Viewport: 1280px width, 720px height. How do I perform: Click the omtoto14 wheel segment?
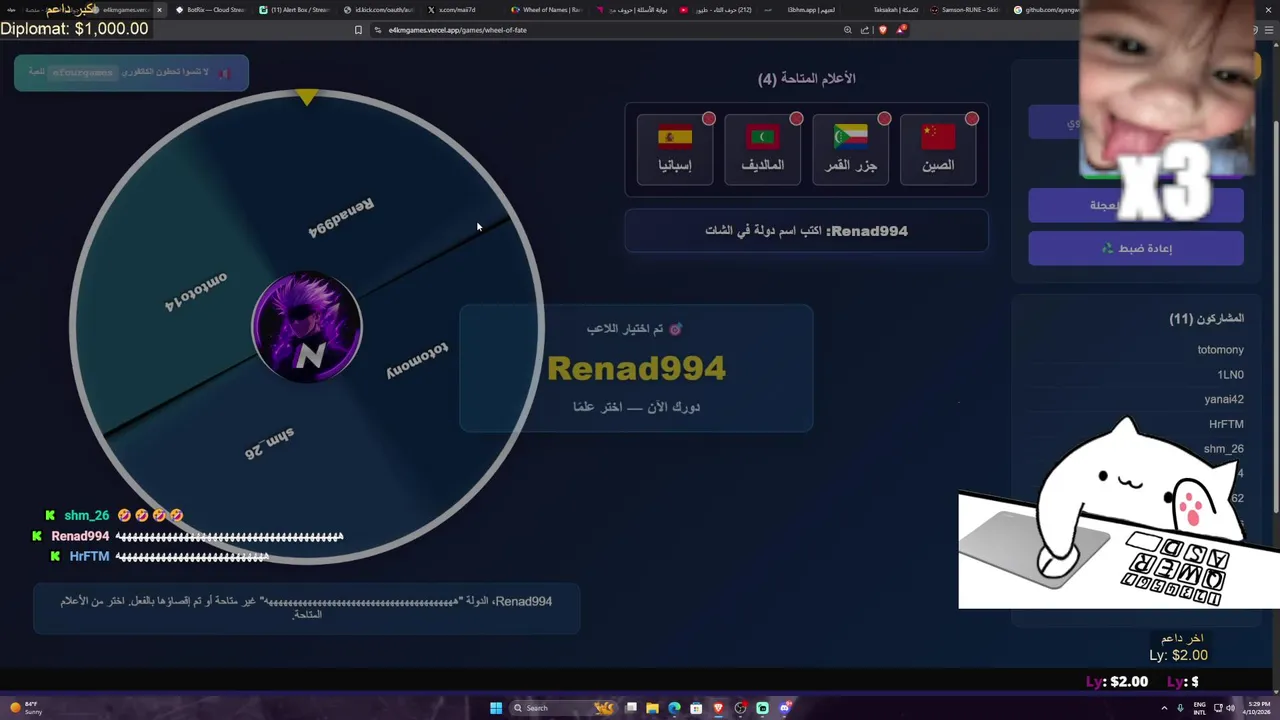coord(196,291)
